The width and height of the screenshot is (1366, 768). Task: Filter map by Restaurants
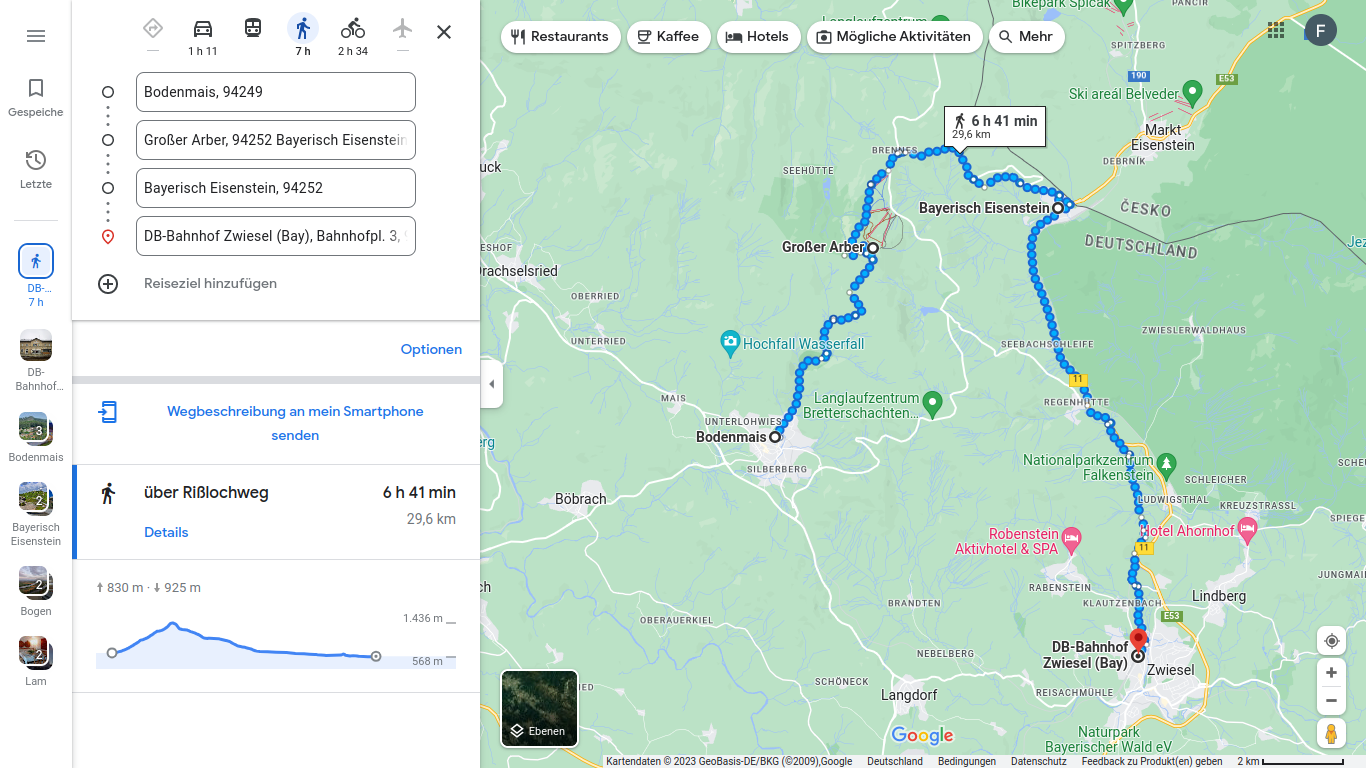[561, 37]
